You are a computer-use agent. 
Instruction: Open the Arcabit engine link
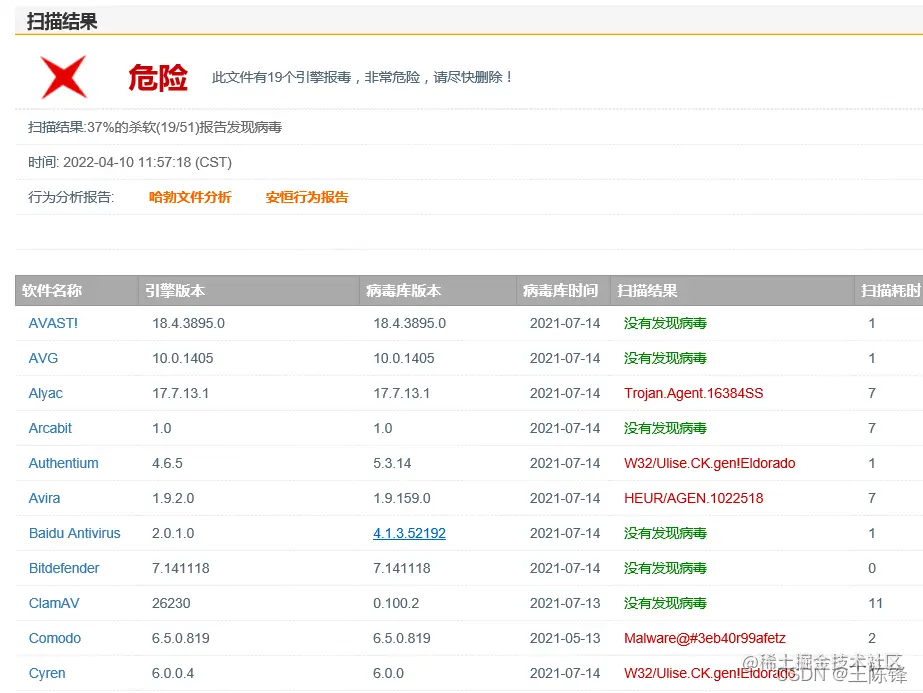click(50, 428)
